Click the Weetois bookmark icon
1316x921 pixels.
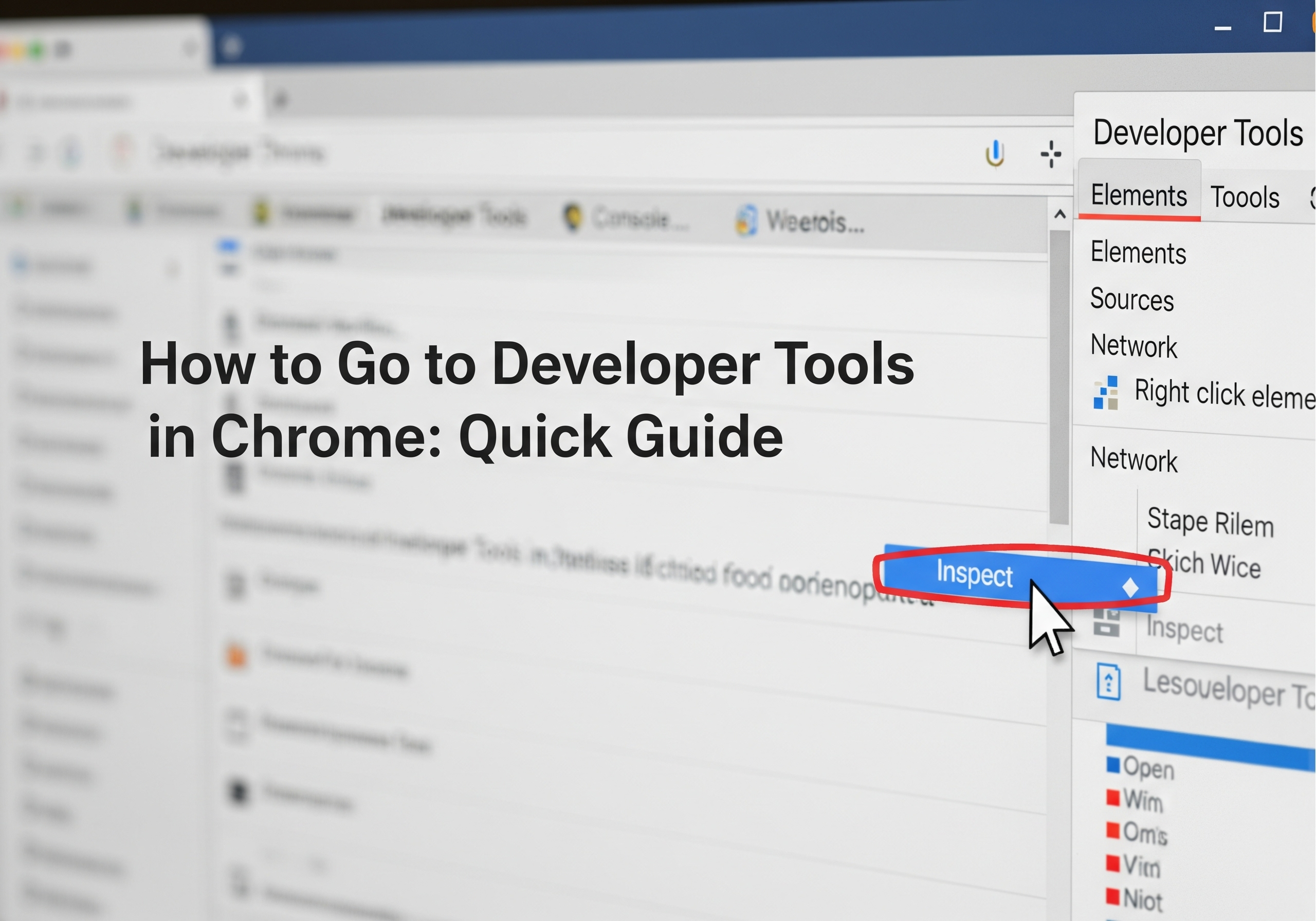click(x=746, y=220)
